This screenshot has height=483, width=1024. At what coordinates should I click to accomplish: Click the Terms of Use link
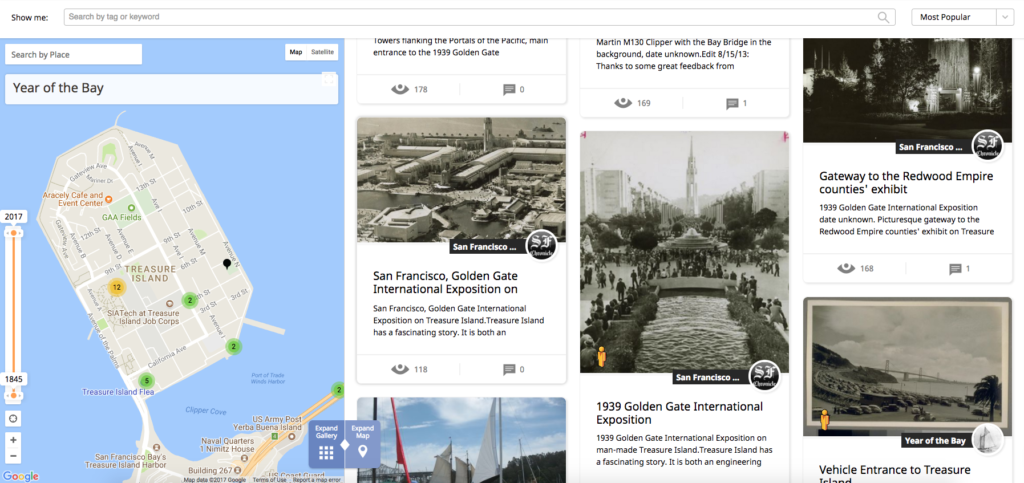click(269, 480)
